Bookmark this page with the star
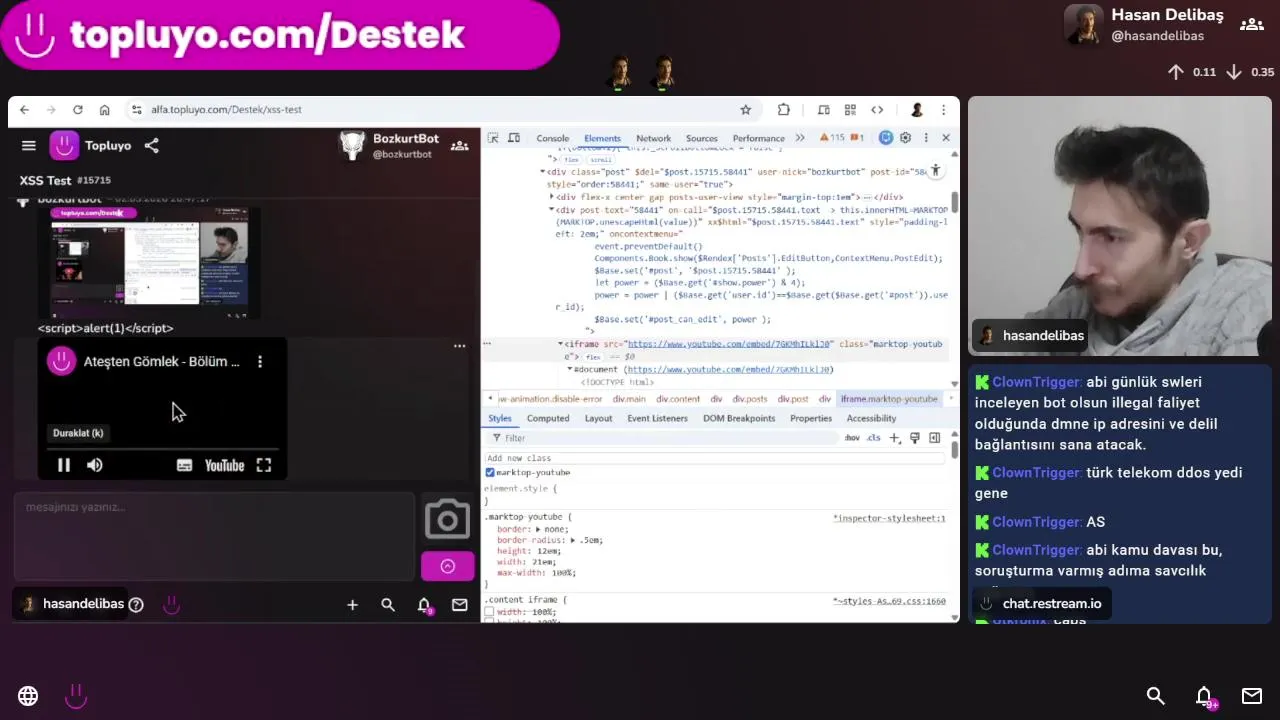The image size is (1280, 720). click(745, 110)
